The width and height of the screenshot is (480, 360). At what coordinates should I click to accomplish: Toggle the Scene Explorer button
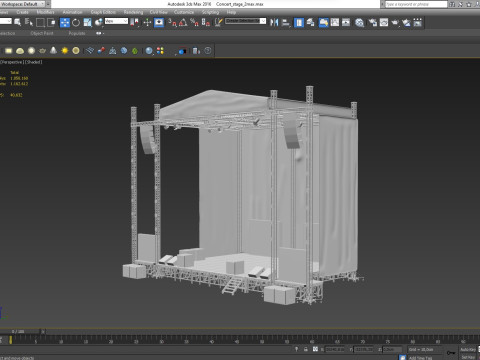[299, 22]
